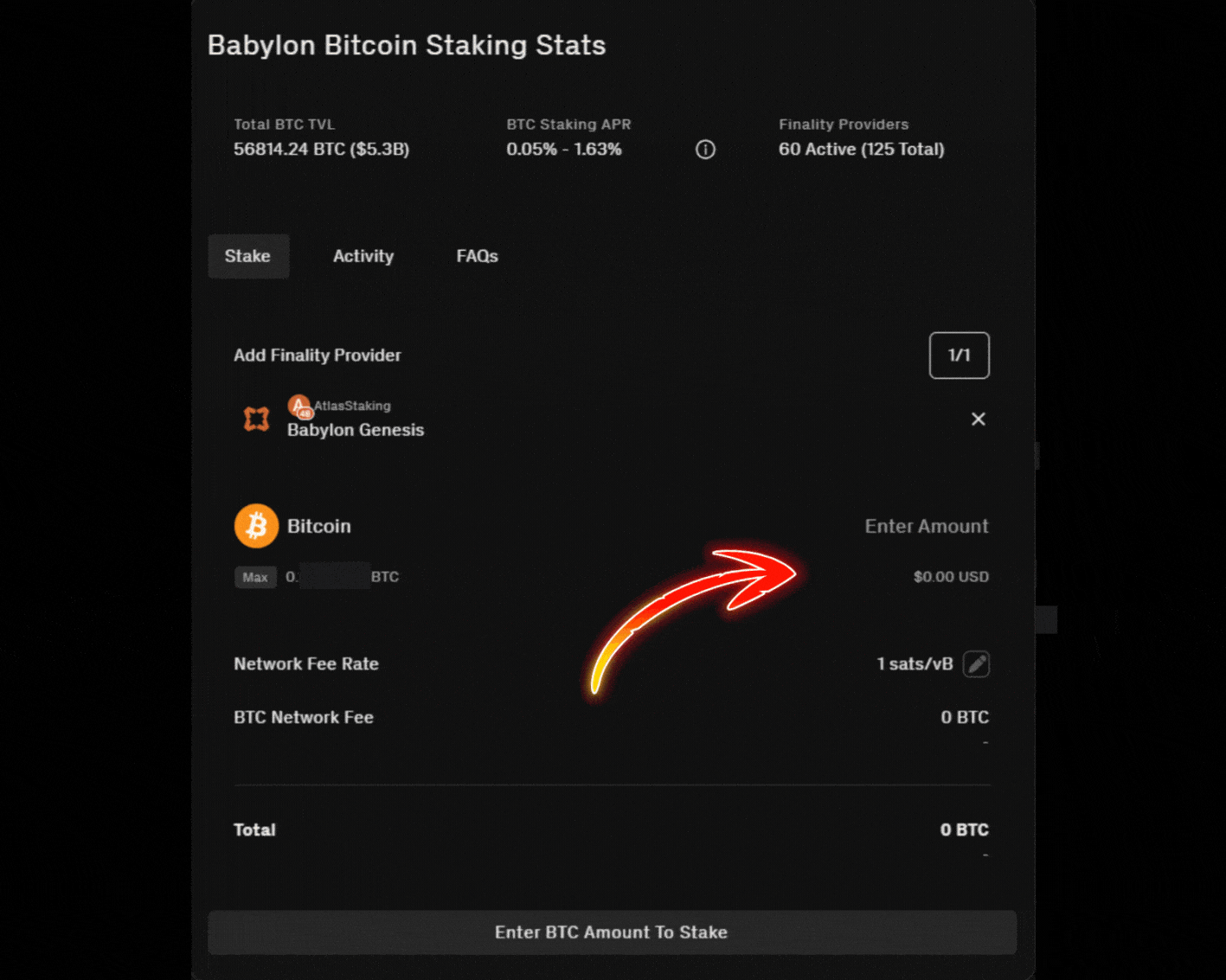Click the info icon beside BTC Staking APR
The width and height of the screenshot is (1226, 980).
tap(705, 150)
